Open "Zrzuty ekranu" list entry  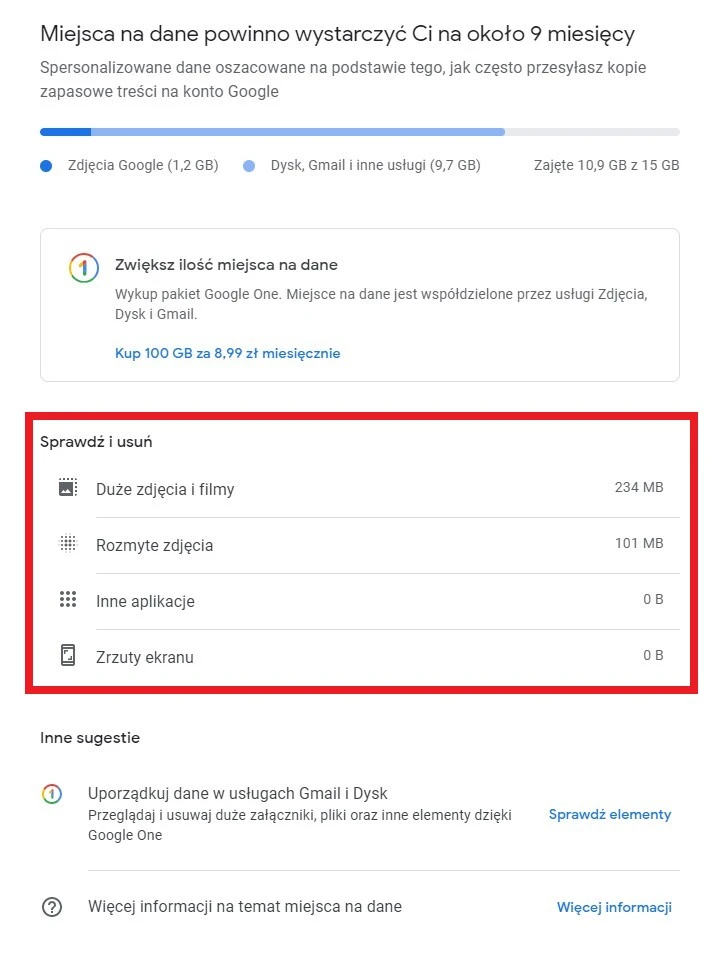pyautogui.click(x=144, y=657)
